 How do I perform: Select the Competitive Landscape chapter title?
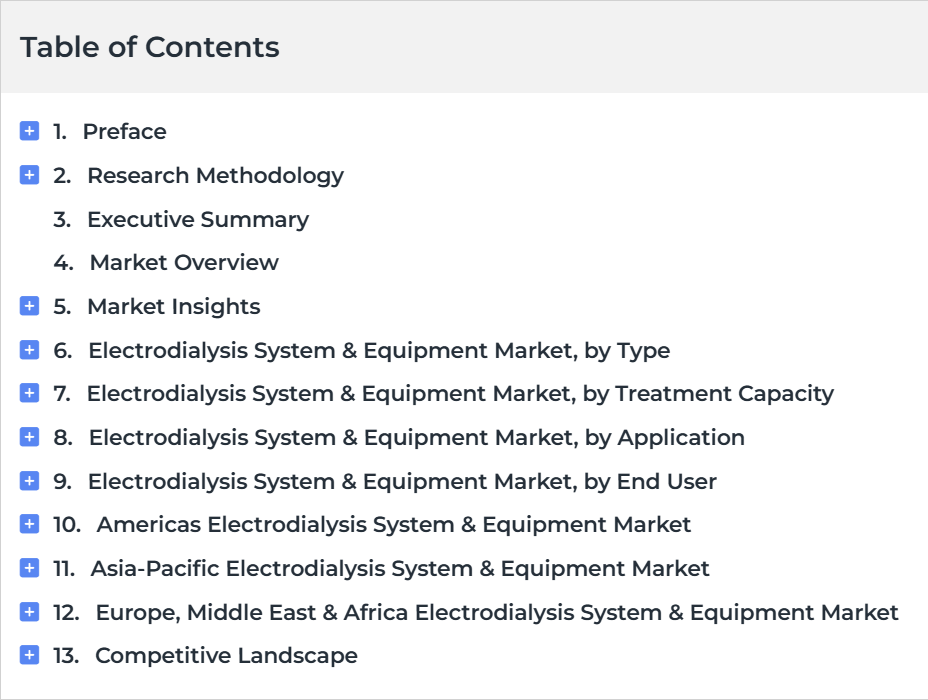[227, 656]
